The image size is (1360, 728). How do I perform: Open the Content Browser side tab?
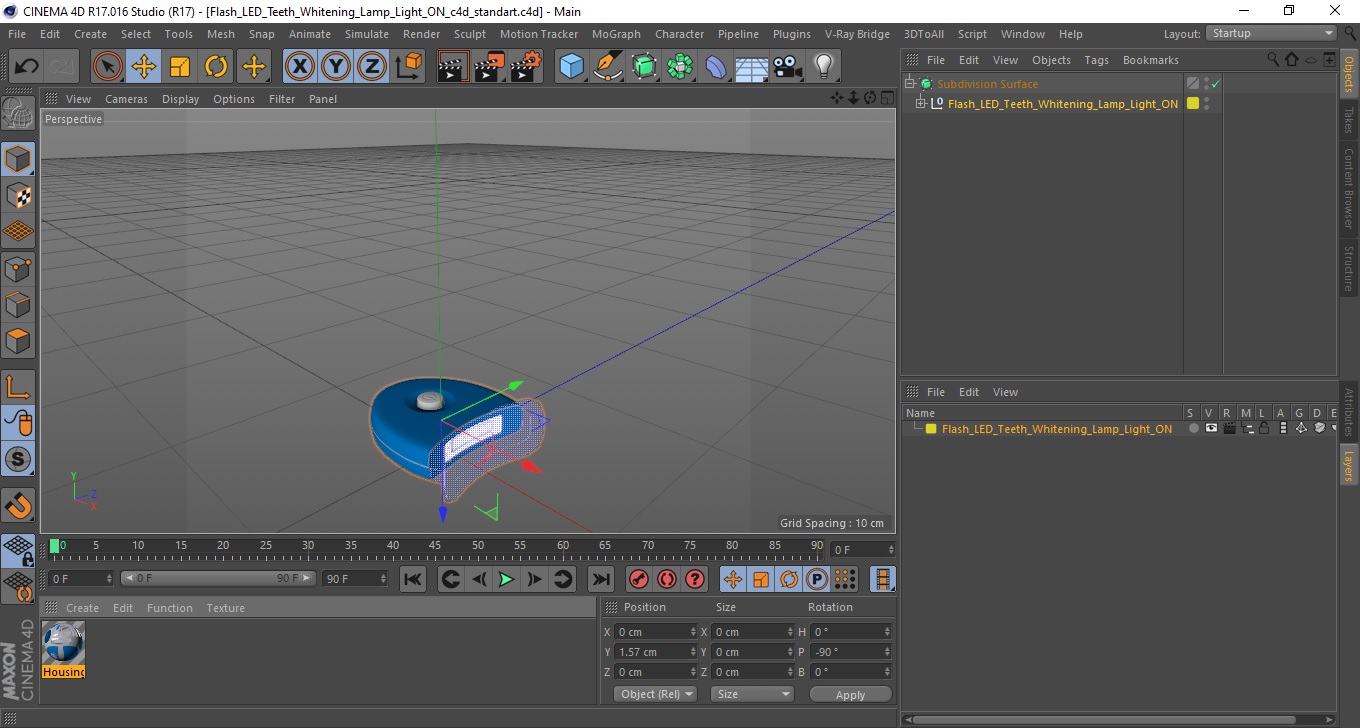click(1349, 188)
